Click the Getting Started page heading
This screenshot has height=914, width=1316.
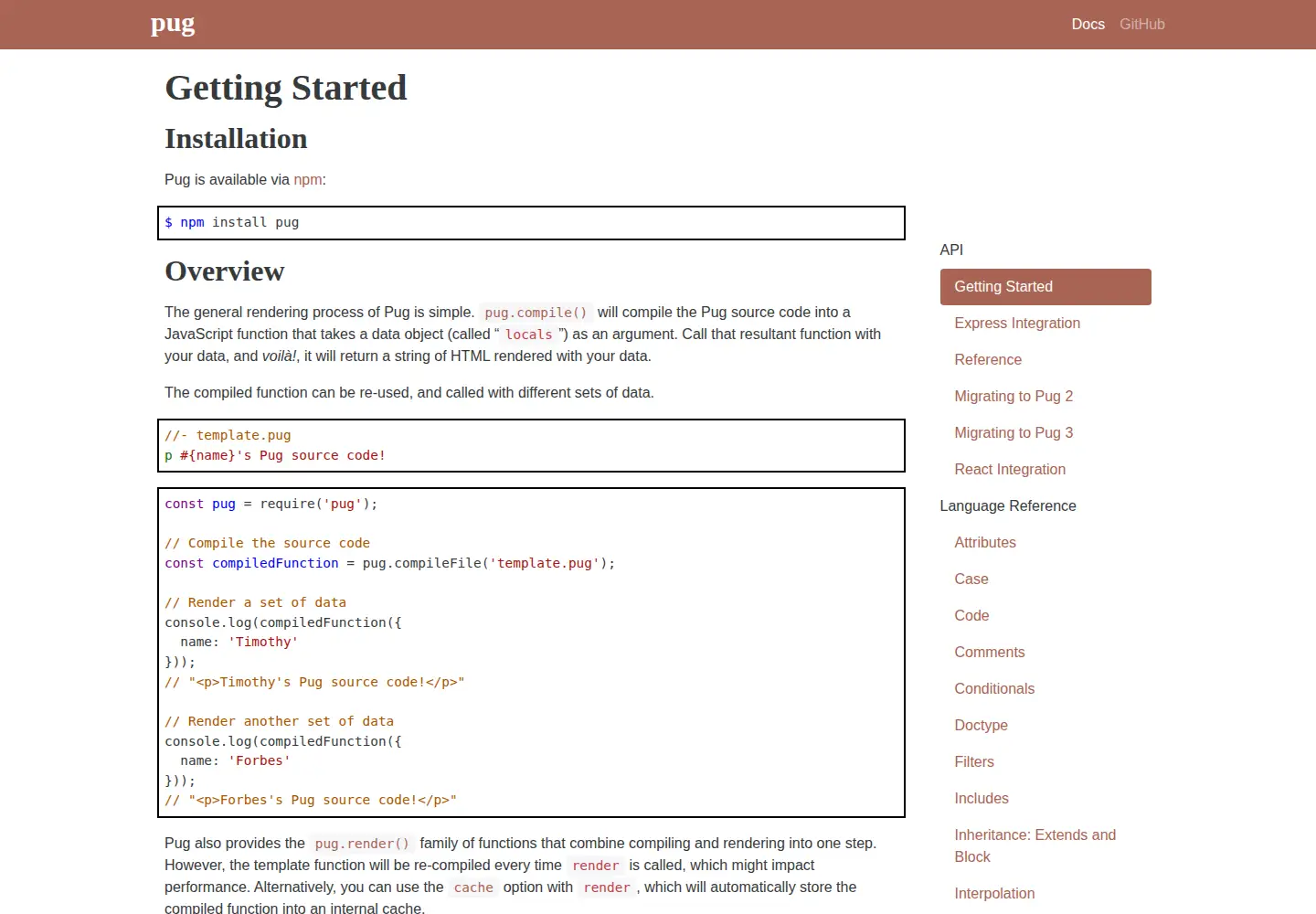286,88
